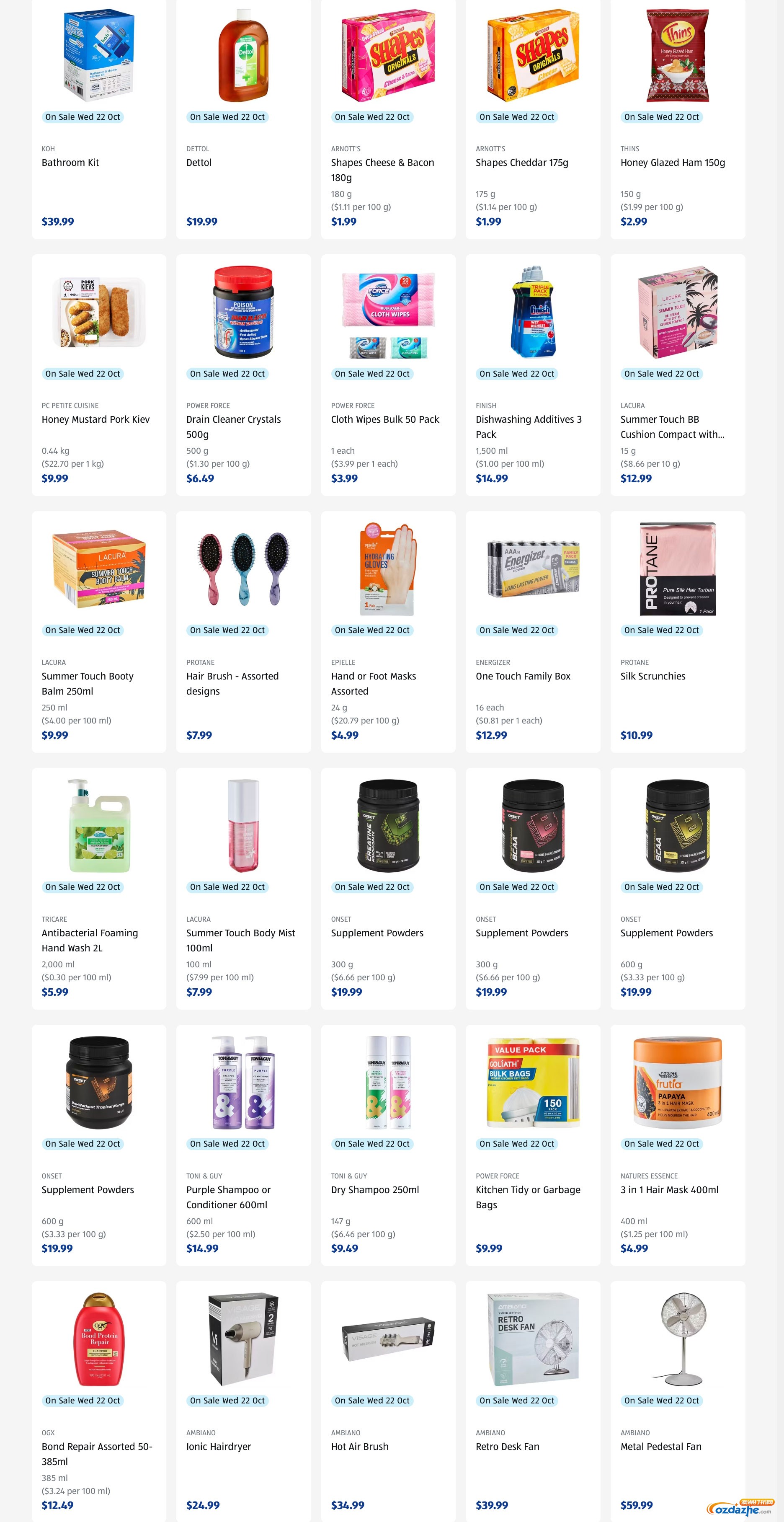Open Ambiano Retro Desk Fan title
Image resolution: width=784 pixels, height=1522 pixels.
[508, 1446]
